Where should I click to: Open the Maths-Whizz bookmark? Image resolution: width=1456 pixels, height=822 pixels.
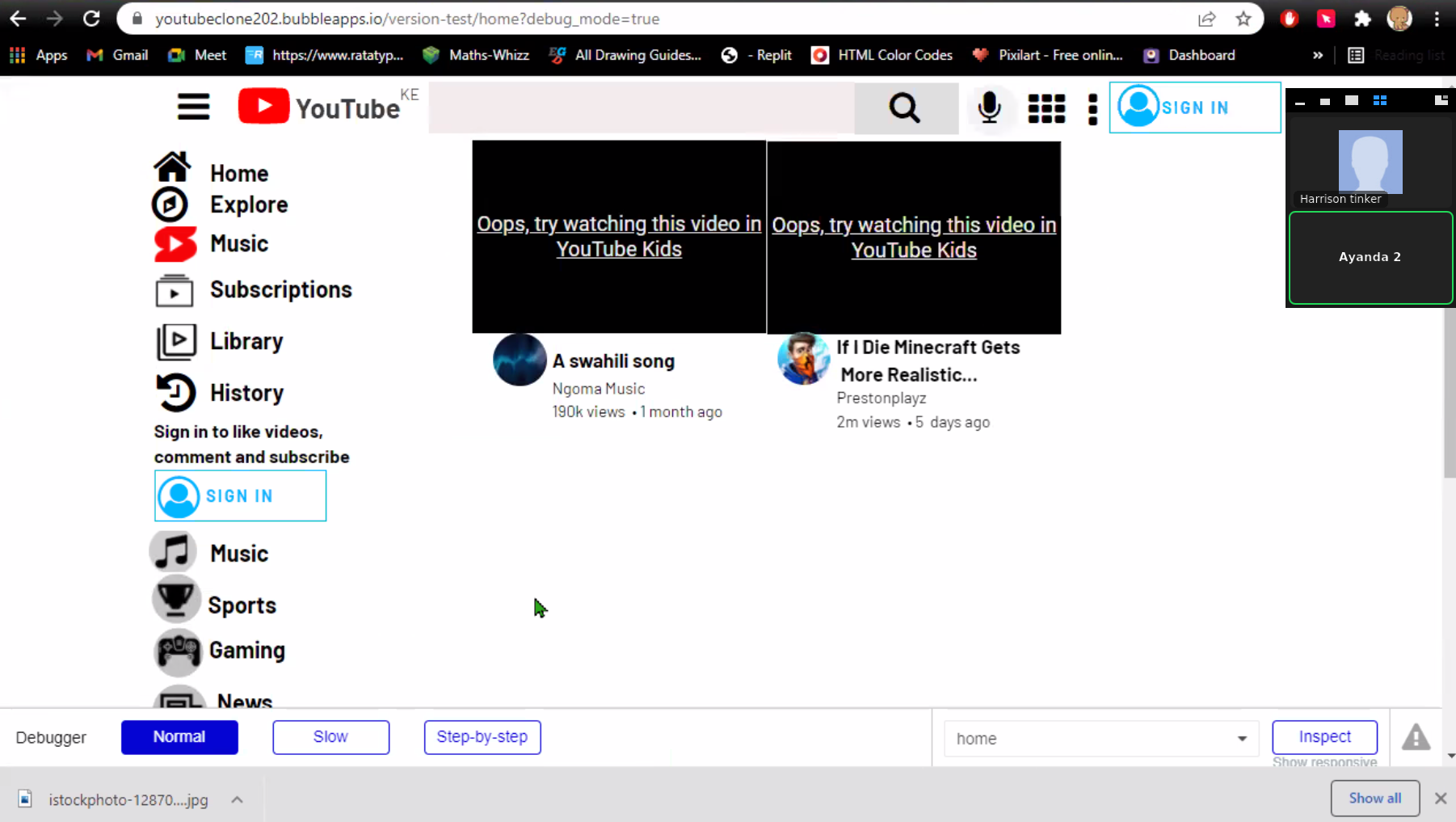476,55
